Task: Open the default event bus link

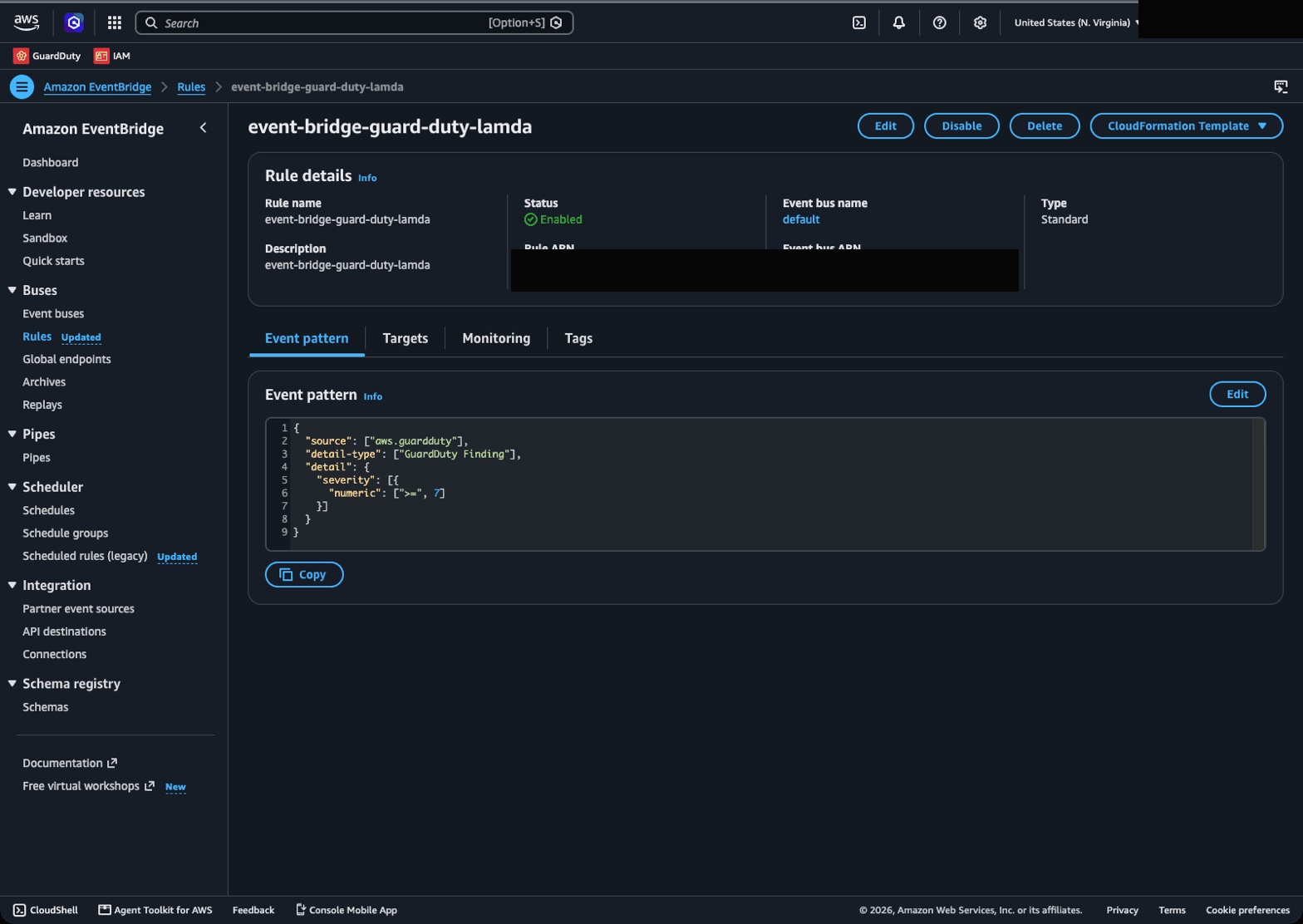Action: click(x=801, y=219)
